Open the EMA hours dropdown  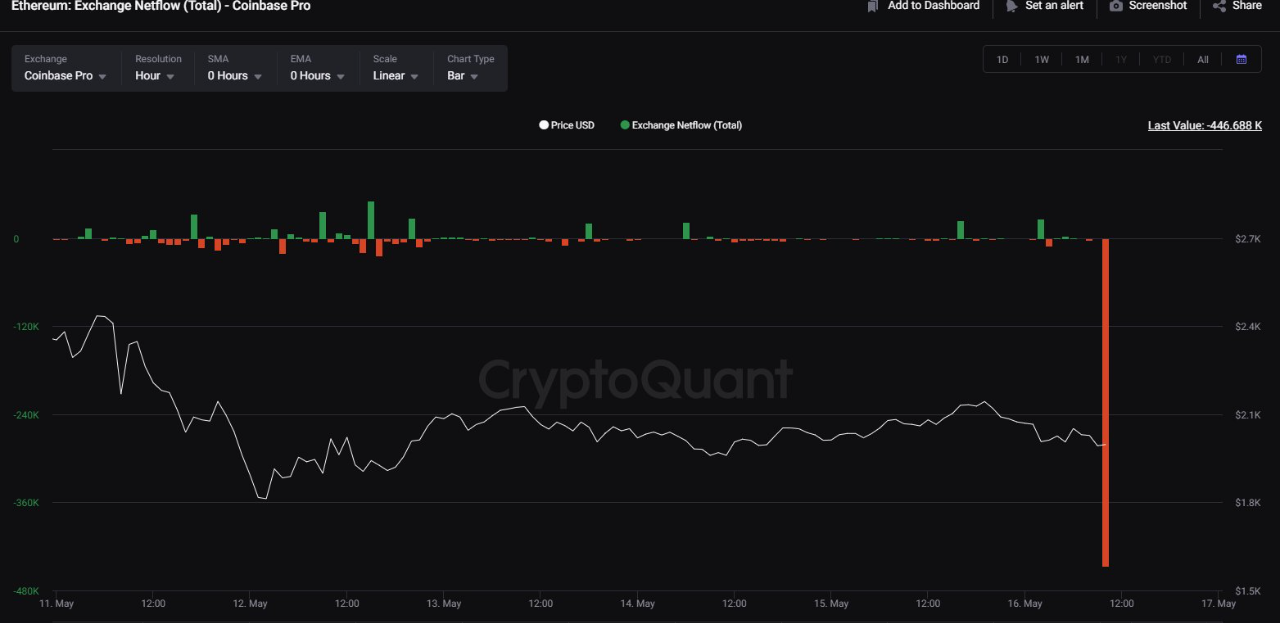pyautogui.click(x=315, y=76)
